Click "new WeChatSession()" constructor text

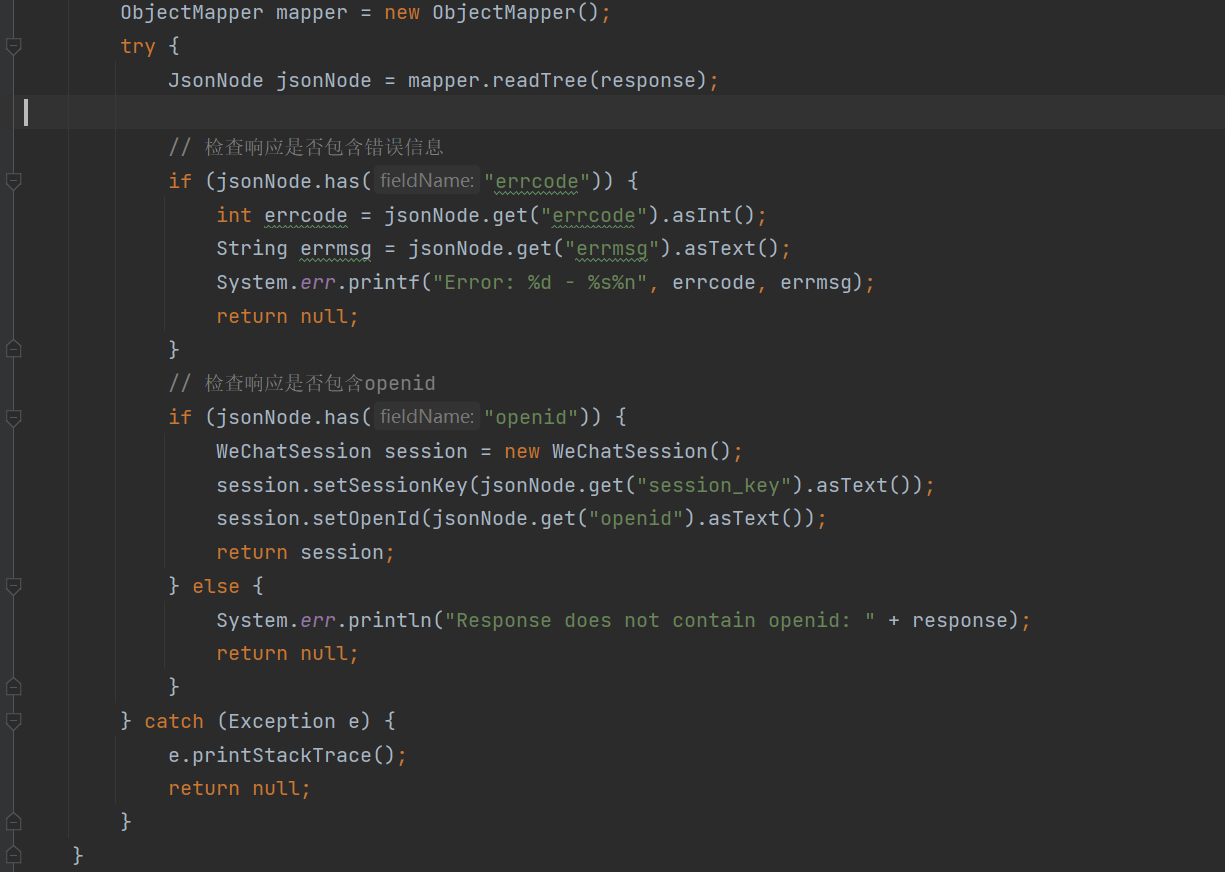pyautogui.click(x=617, y=451)
